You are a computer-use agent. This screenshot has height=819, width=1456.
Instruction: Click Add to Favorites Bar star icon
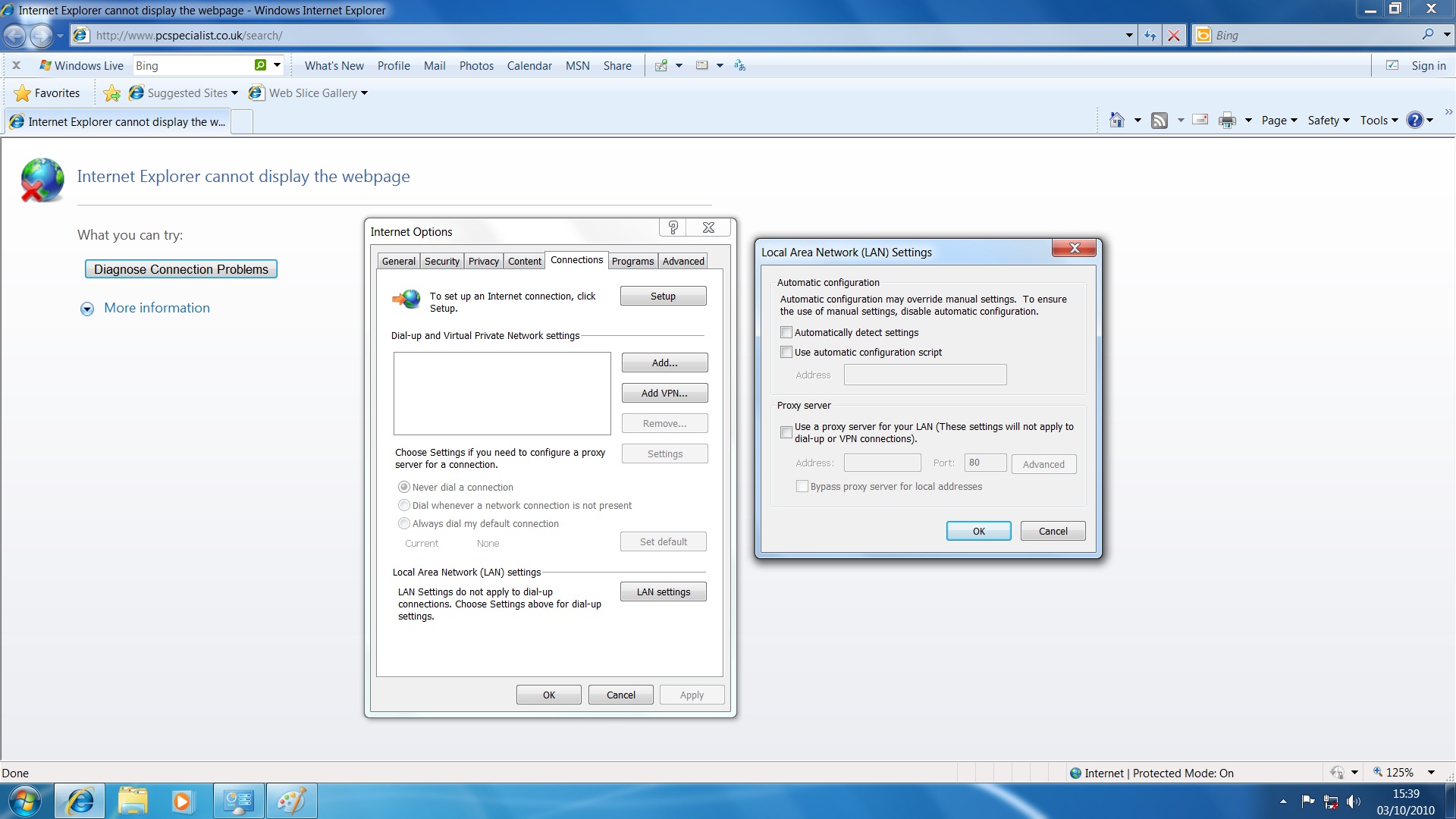tap(111, 93)
